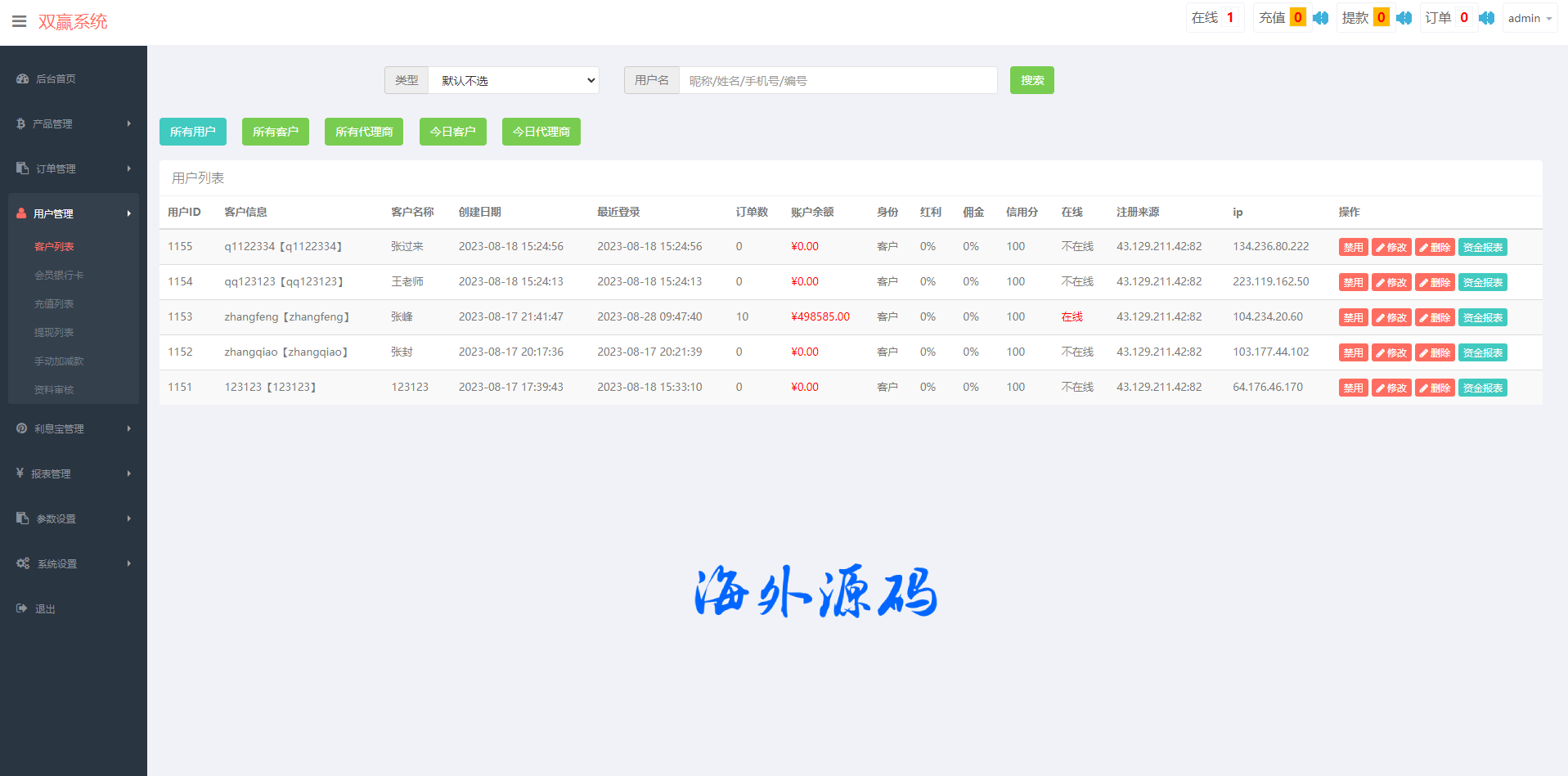Open the admin account dropdown
Image resolution: width=1568 pixels, height=776 pixels.
tap(1529, 18)
